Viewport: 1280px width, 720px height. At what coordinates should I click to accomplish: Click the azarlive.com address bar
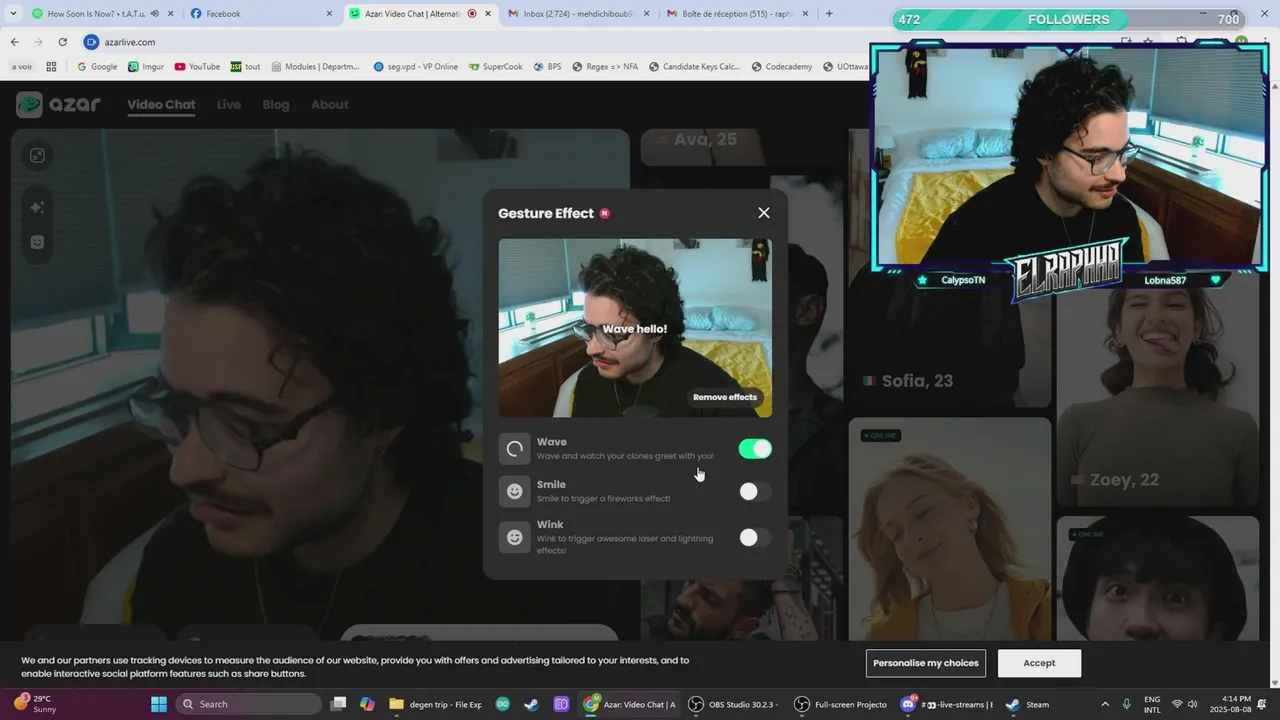[480, 42]
